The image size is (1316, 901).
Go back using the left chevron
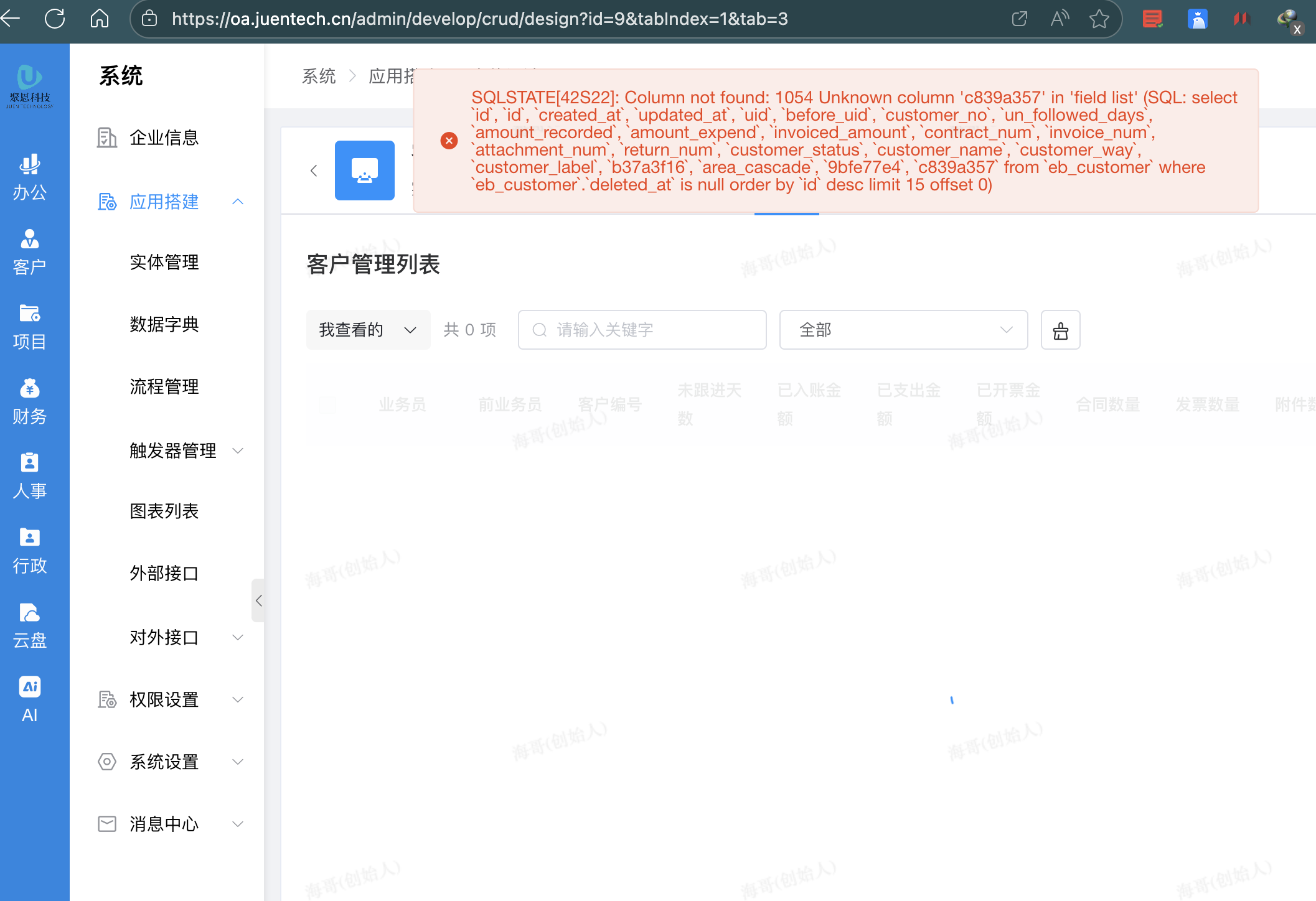tap(314, 170)
